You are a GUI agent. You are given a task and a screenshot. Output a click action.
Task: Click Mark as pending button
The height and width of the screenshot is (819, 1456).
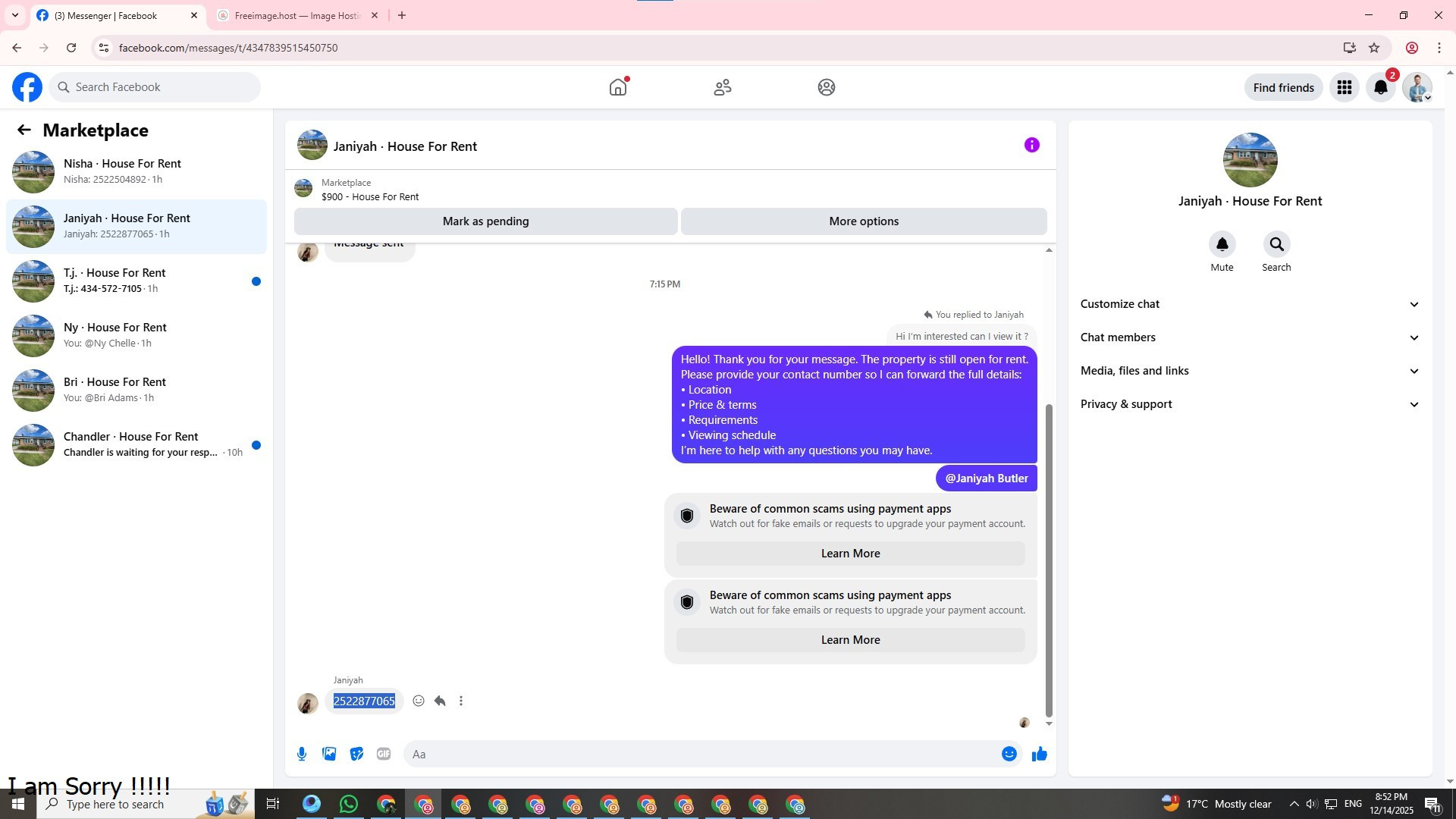tap(485, 221)
